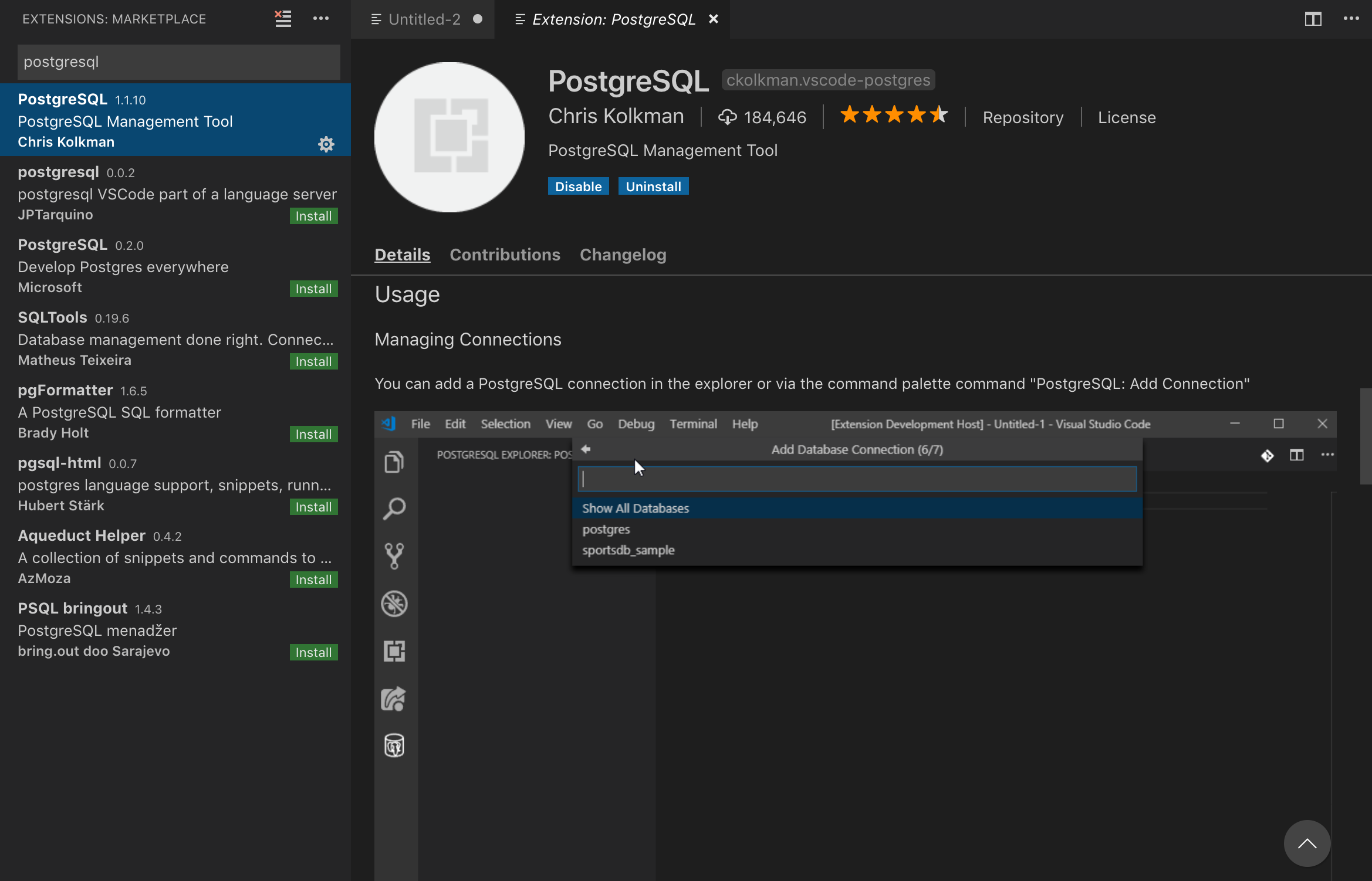Disable the PostgreSQL extension

coord(578,187)
